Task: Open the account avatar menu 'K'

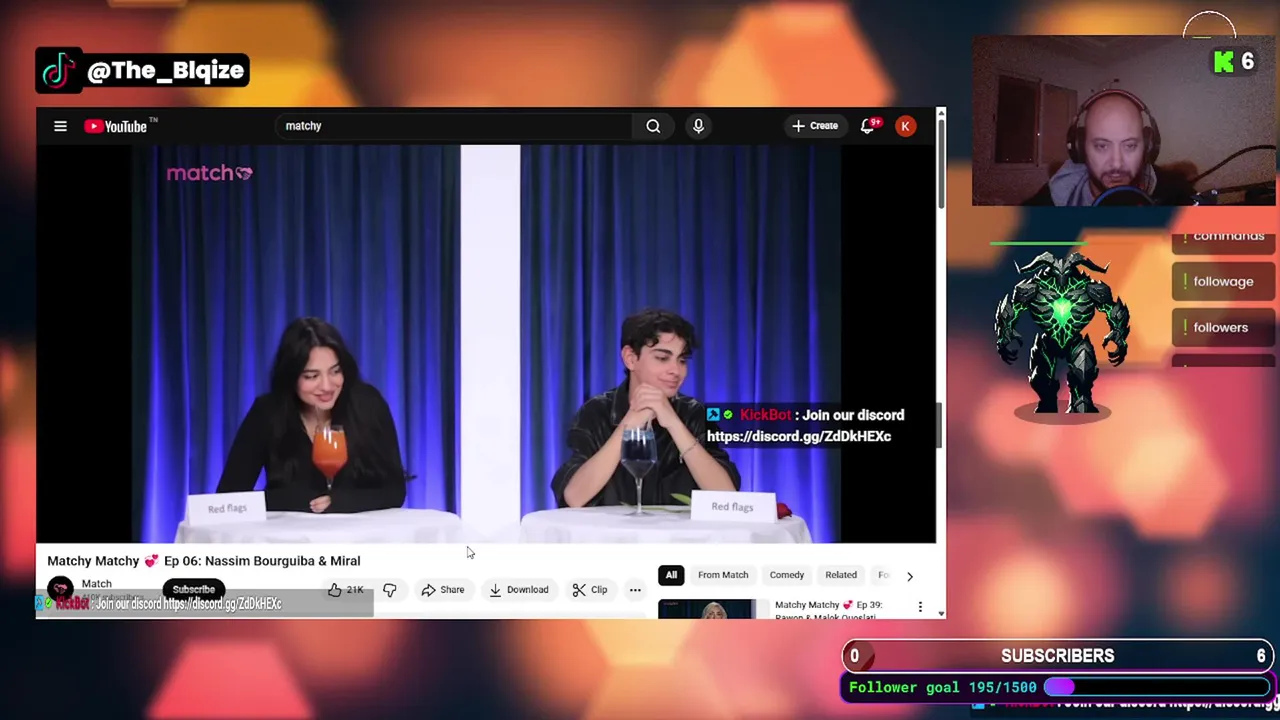Action: pos(905,126)
